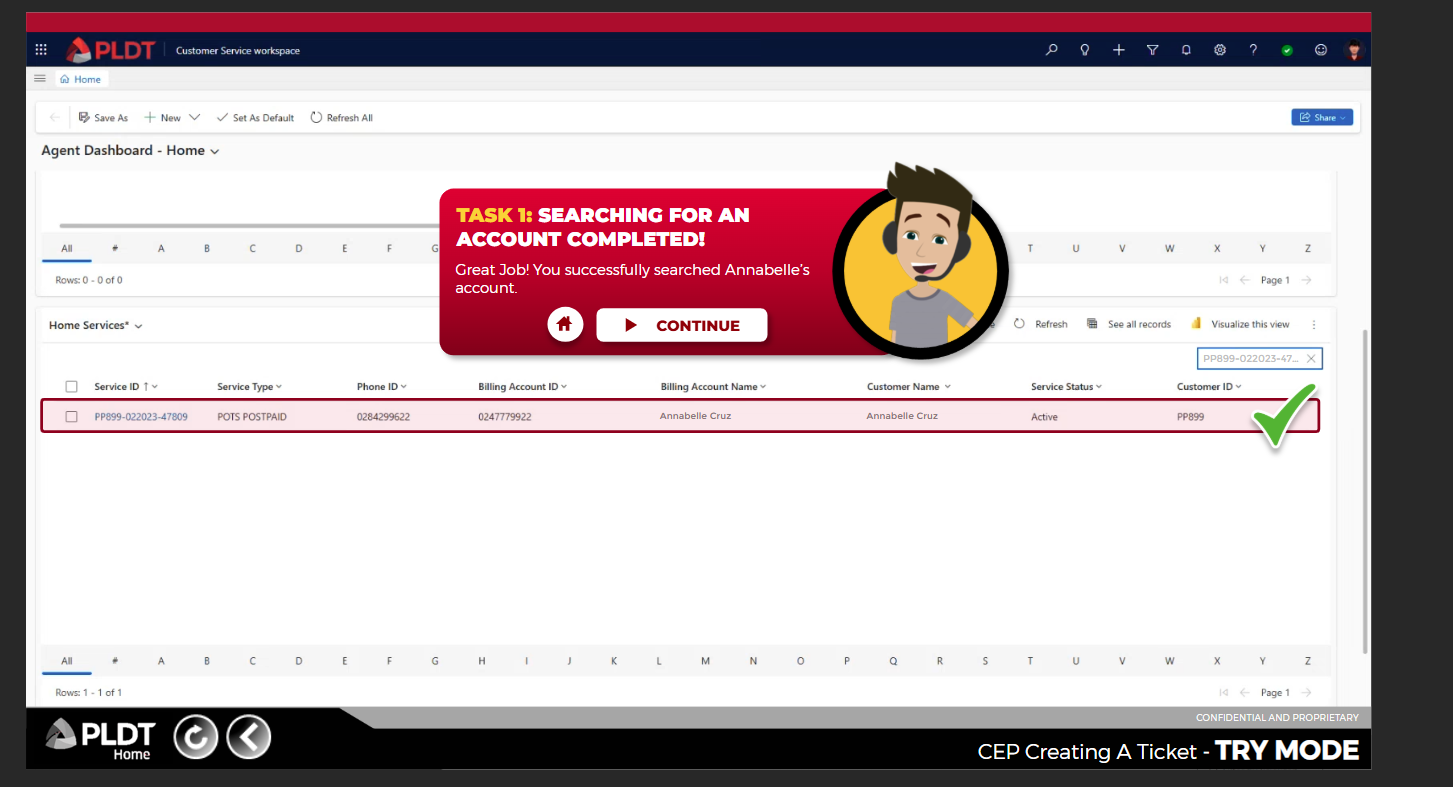1453x787 pixels.
Task: Go to next page beside Rows 1 - 1 of 1
Action: [1306, 692]
